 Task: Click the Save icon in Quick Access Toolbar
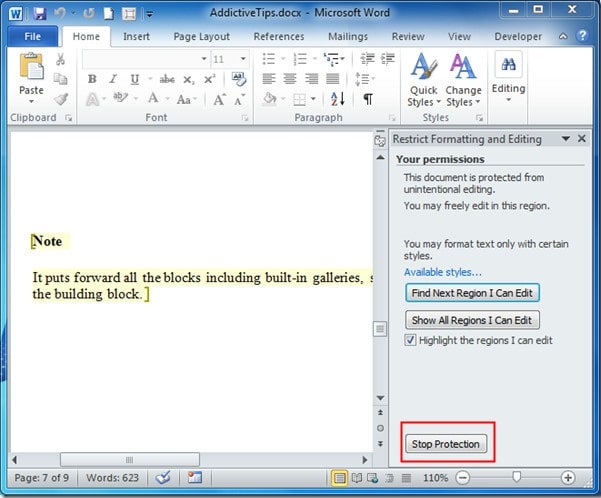pyautogui.click(x=40, y=14)
